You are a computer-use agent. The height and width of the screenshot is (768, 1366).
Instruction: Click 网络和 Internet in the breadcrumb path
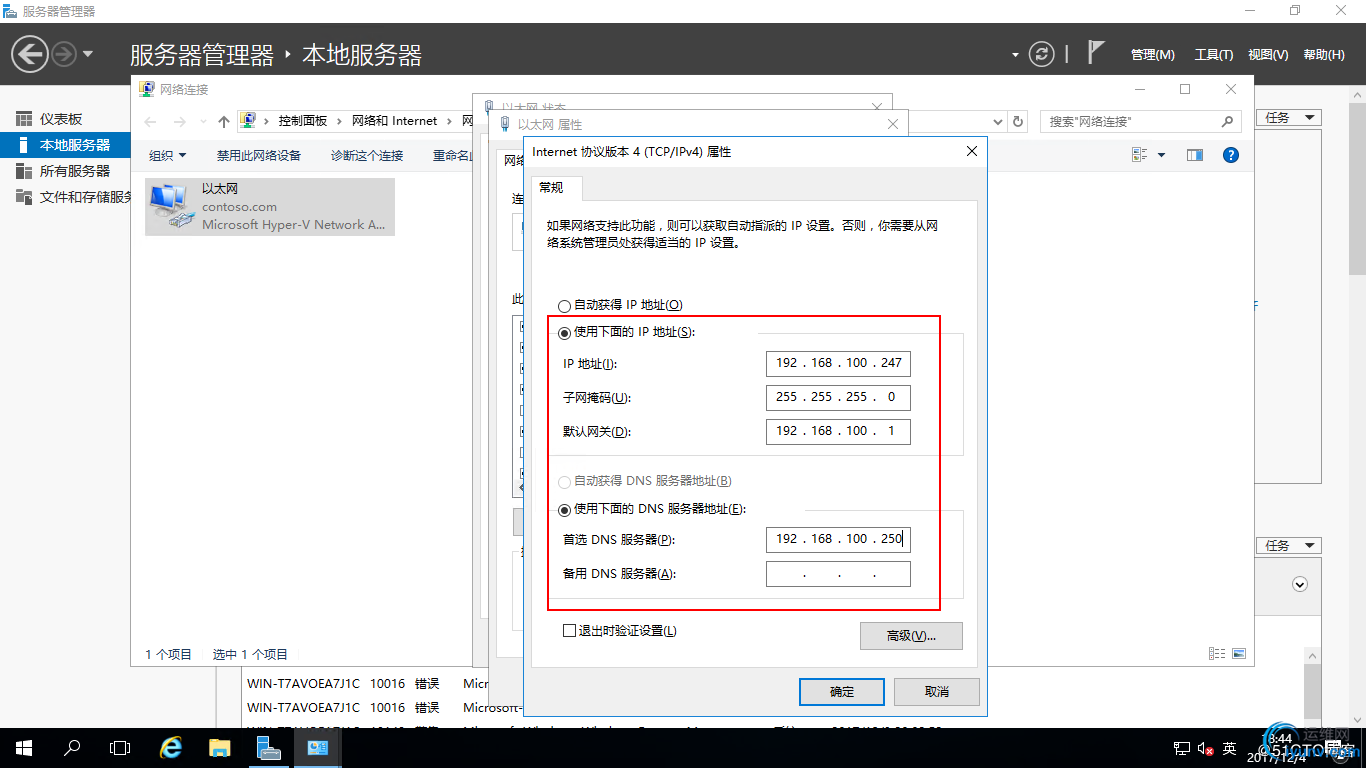point(395,121)
